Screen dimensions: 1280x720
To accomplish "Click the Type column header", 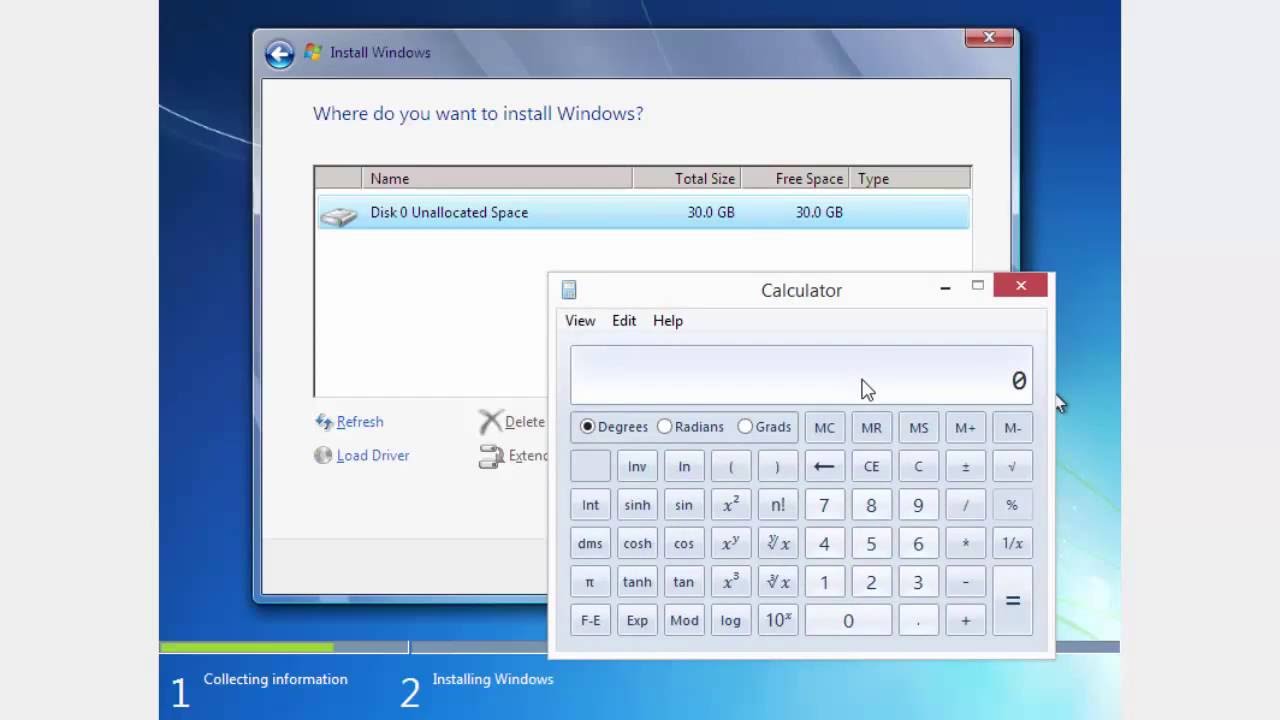I will [x=909, y=179].
